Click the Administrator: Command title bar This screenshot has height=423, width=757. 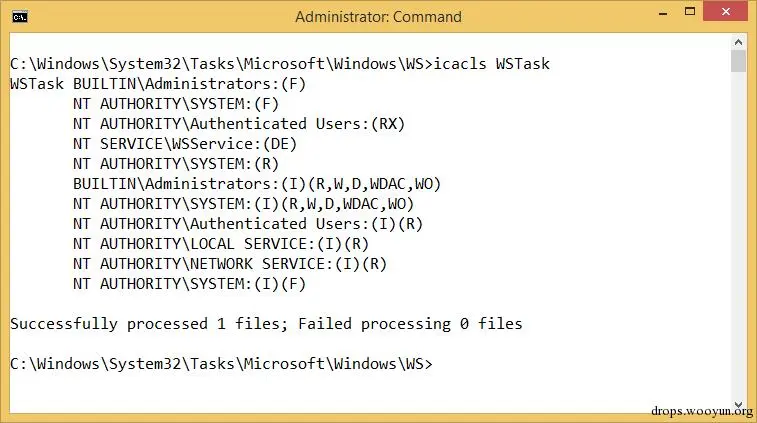[378, 16]
